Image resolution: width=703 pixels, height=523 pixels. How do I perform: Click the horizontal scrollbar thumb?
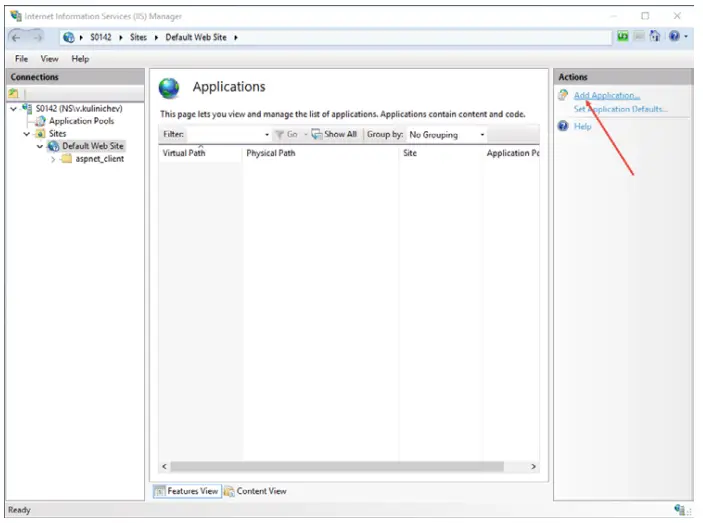pyautogui.click(x=337, y=467)
